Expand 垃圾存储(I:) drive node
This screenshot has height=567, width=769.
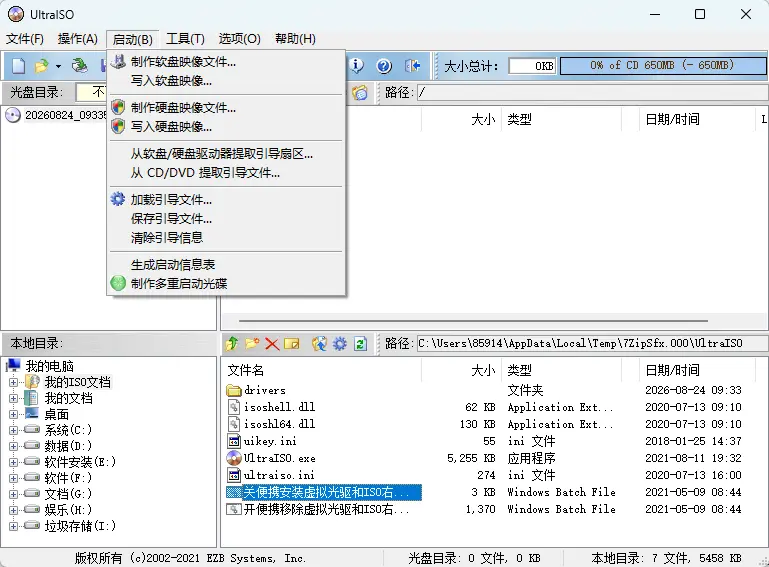13,526
